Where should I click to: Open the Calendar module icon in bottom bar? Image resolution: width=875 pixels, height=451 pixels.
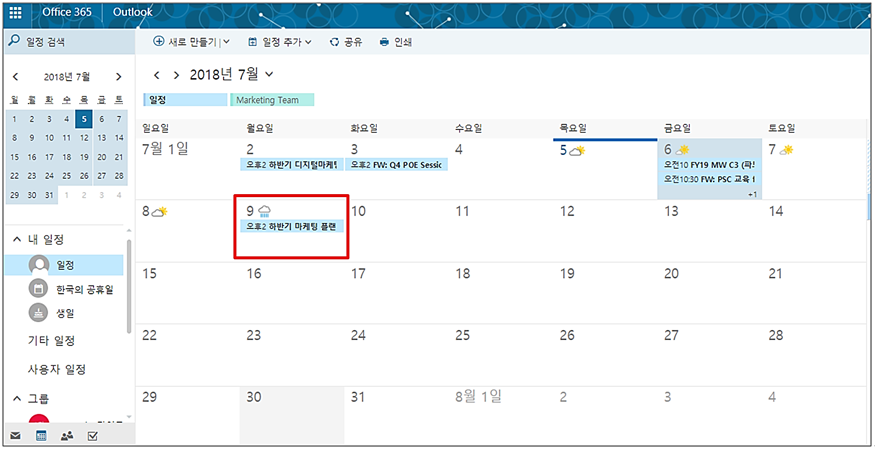(x=41, y=436)
